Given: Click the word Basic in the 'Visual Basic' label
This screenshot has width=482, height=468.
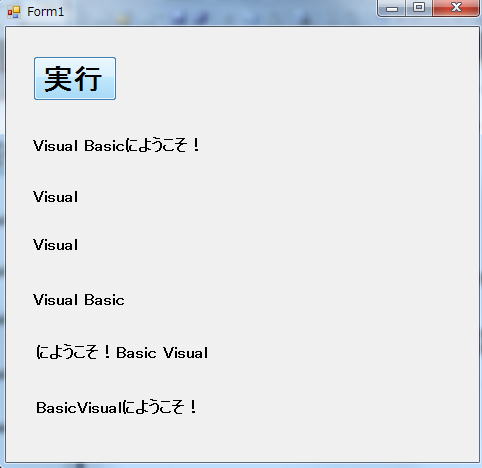Looking at the screenshot, I should click(x=104, y=300).
